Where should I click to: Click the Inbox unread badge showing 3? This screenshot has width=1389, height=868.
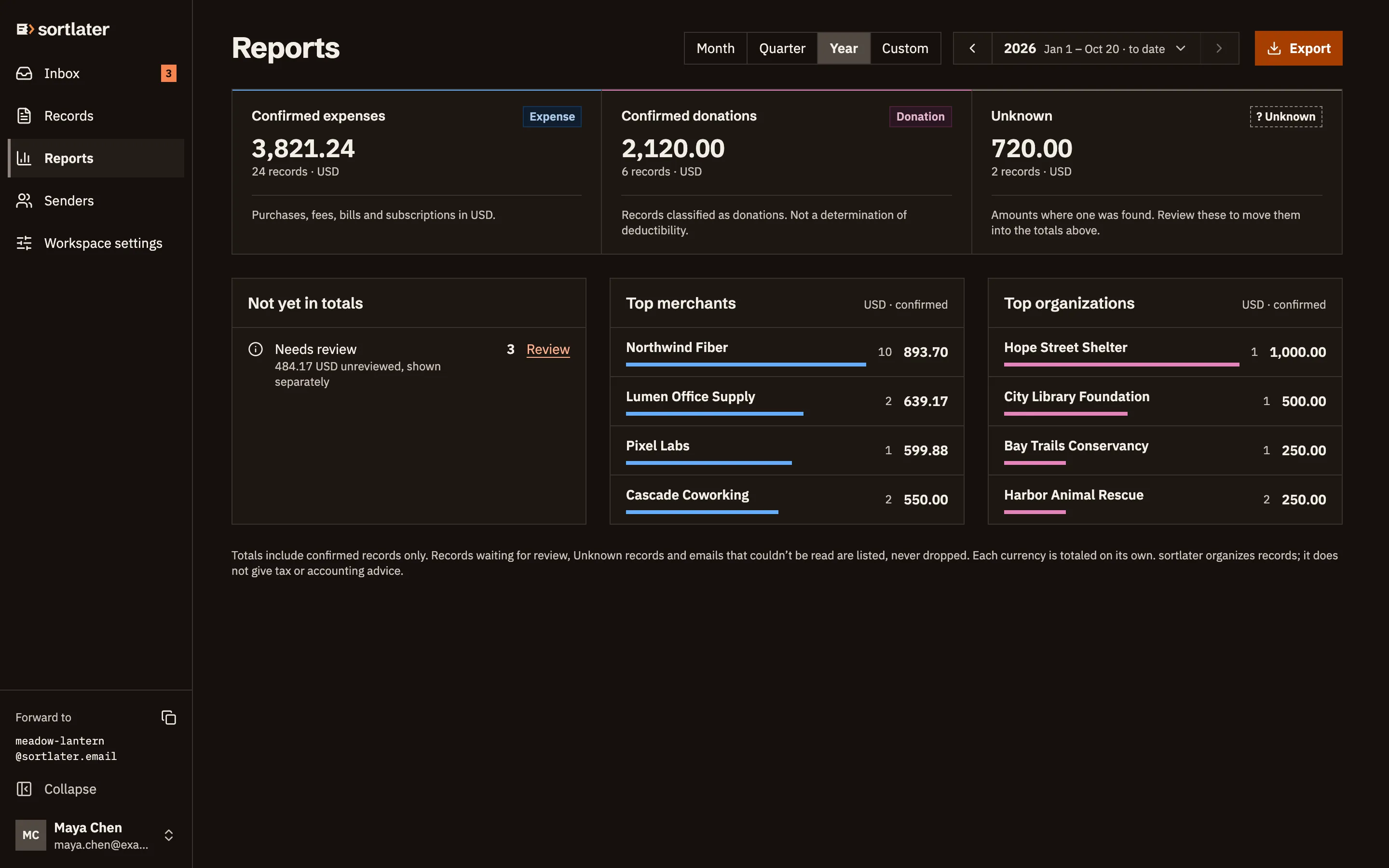click(168, 73)
